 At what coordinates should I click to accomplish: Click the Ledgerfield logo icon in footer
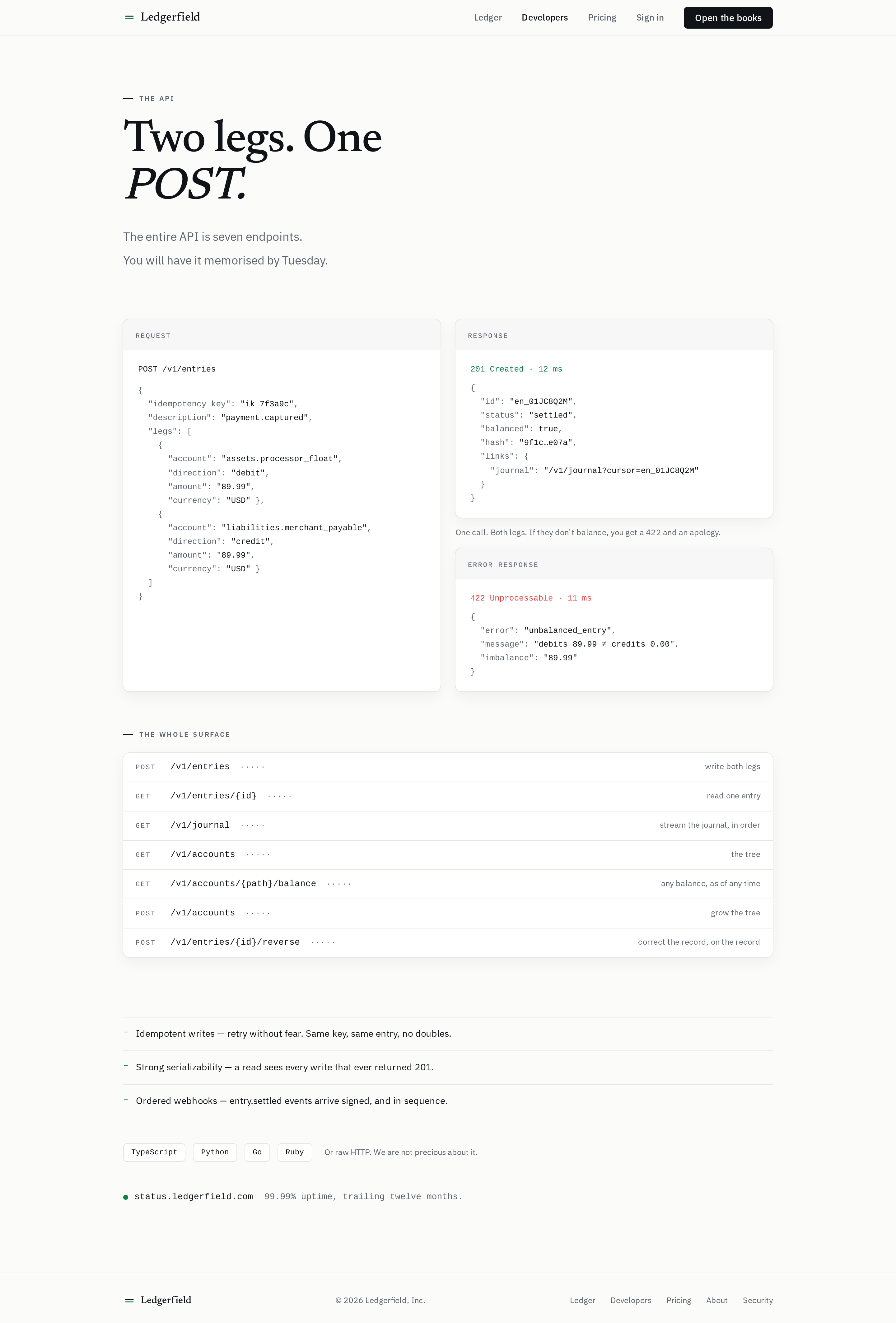point(129,1300)
